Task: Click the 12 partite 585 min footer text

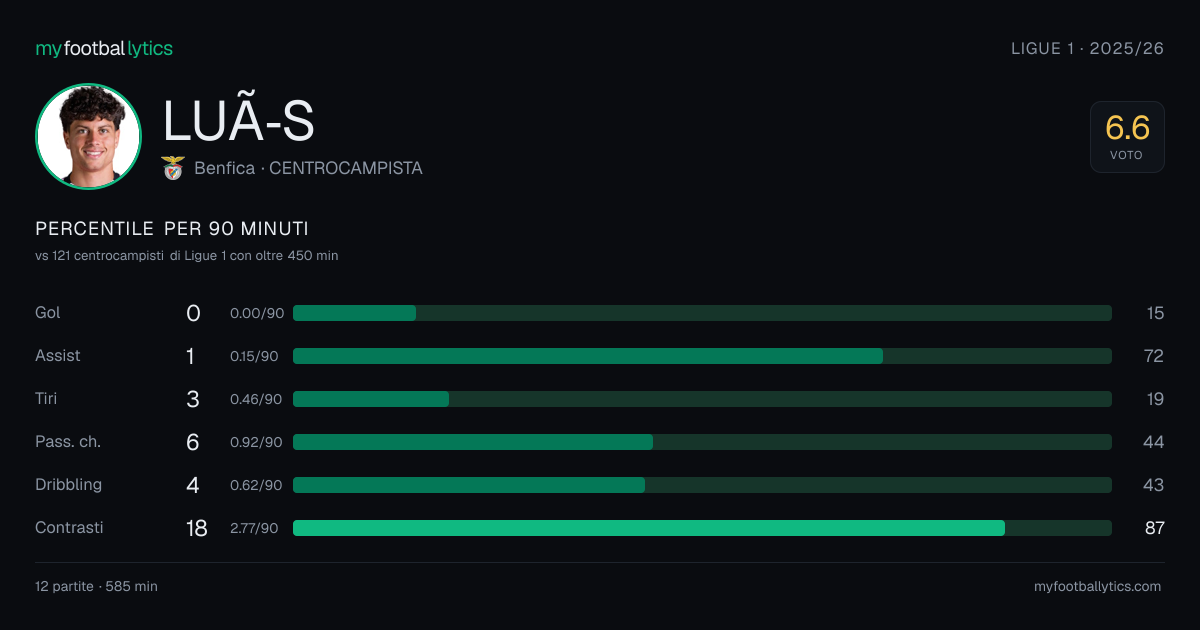Action: click(96, 587)
